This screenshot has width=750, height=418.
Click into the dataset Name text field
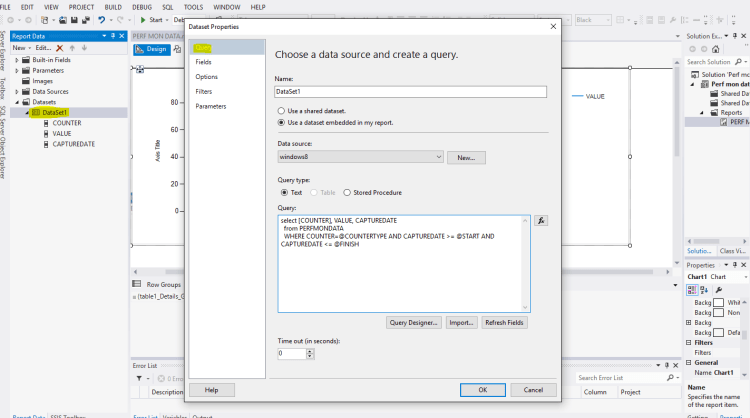411,92
